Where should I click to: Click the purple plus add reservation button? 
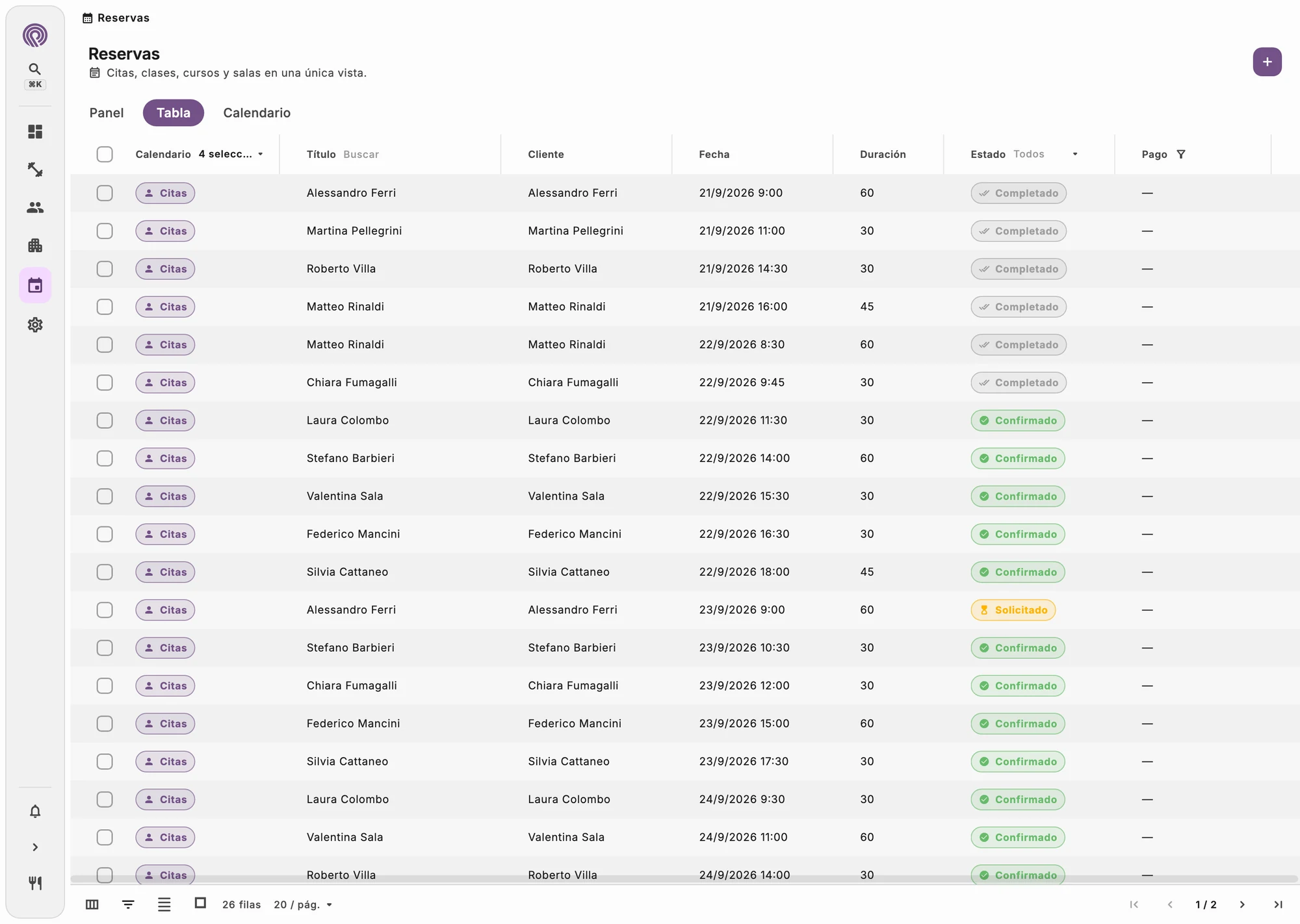[x=1267, y=62]
